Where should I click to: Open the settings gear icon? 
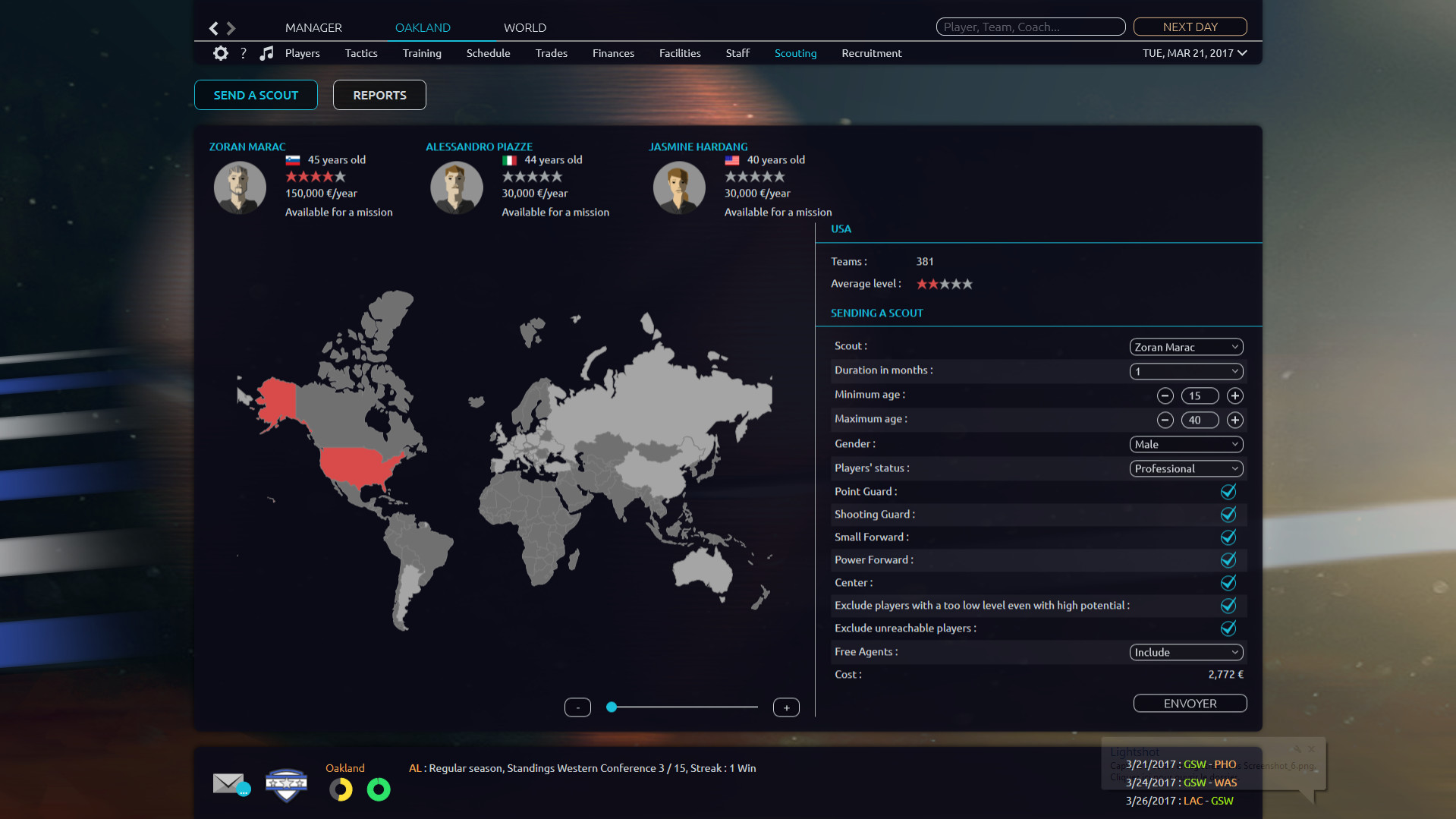[x=220, y=53]
